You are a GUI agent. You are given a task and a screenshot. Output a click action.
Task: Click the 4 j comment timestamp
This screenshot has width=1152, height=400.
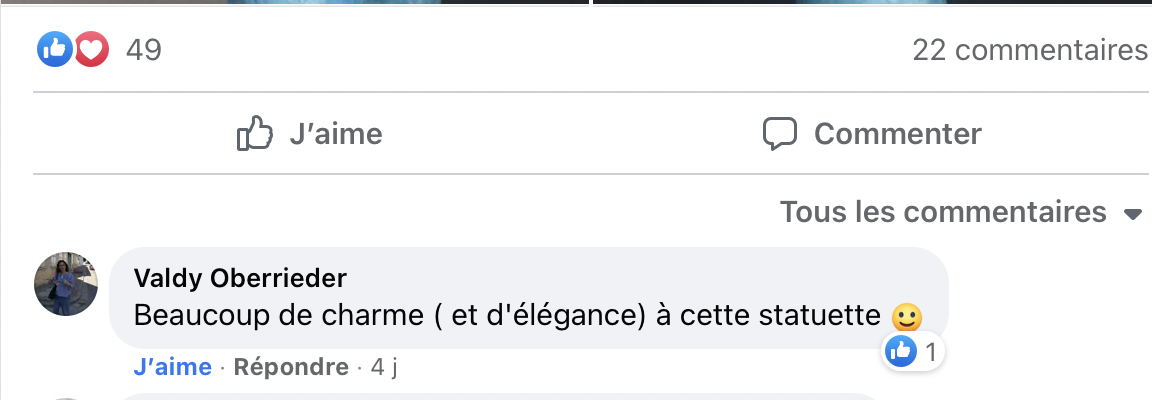point(384,367)
